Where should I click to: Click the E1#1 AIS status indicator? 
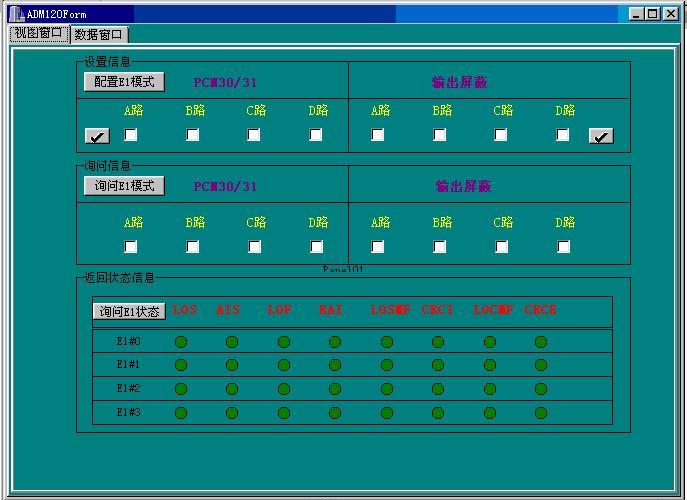coord(232,365)
